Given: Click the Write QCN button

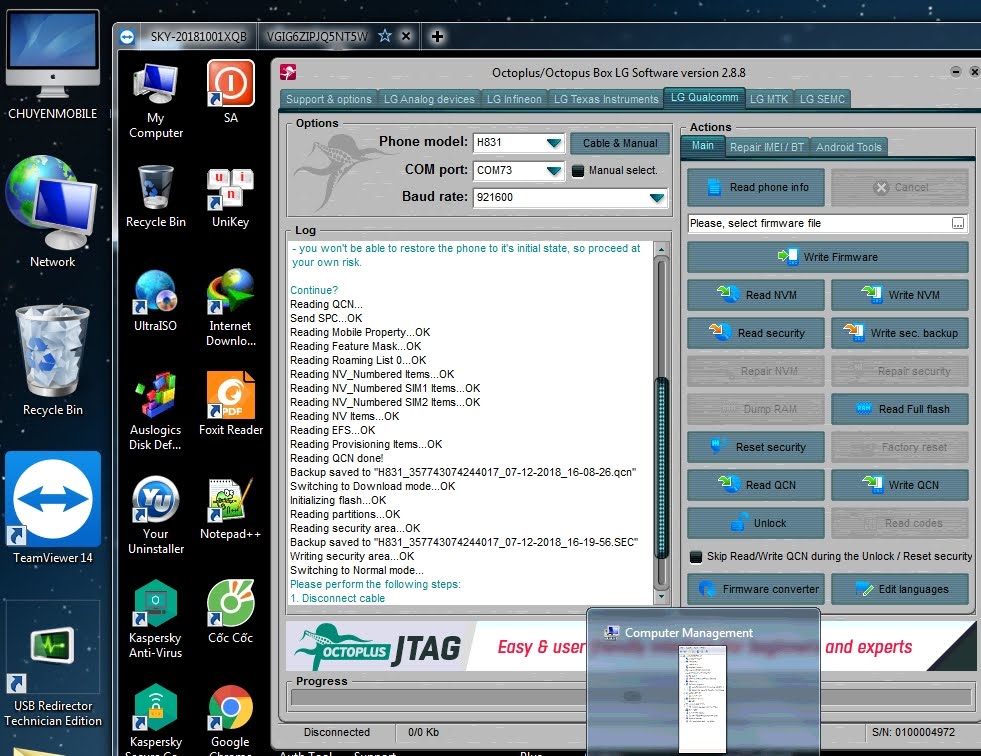Looking at the screenshot, I should pyautogui.click(x=900, y=485).
